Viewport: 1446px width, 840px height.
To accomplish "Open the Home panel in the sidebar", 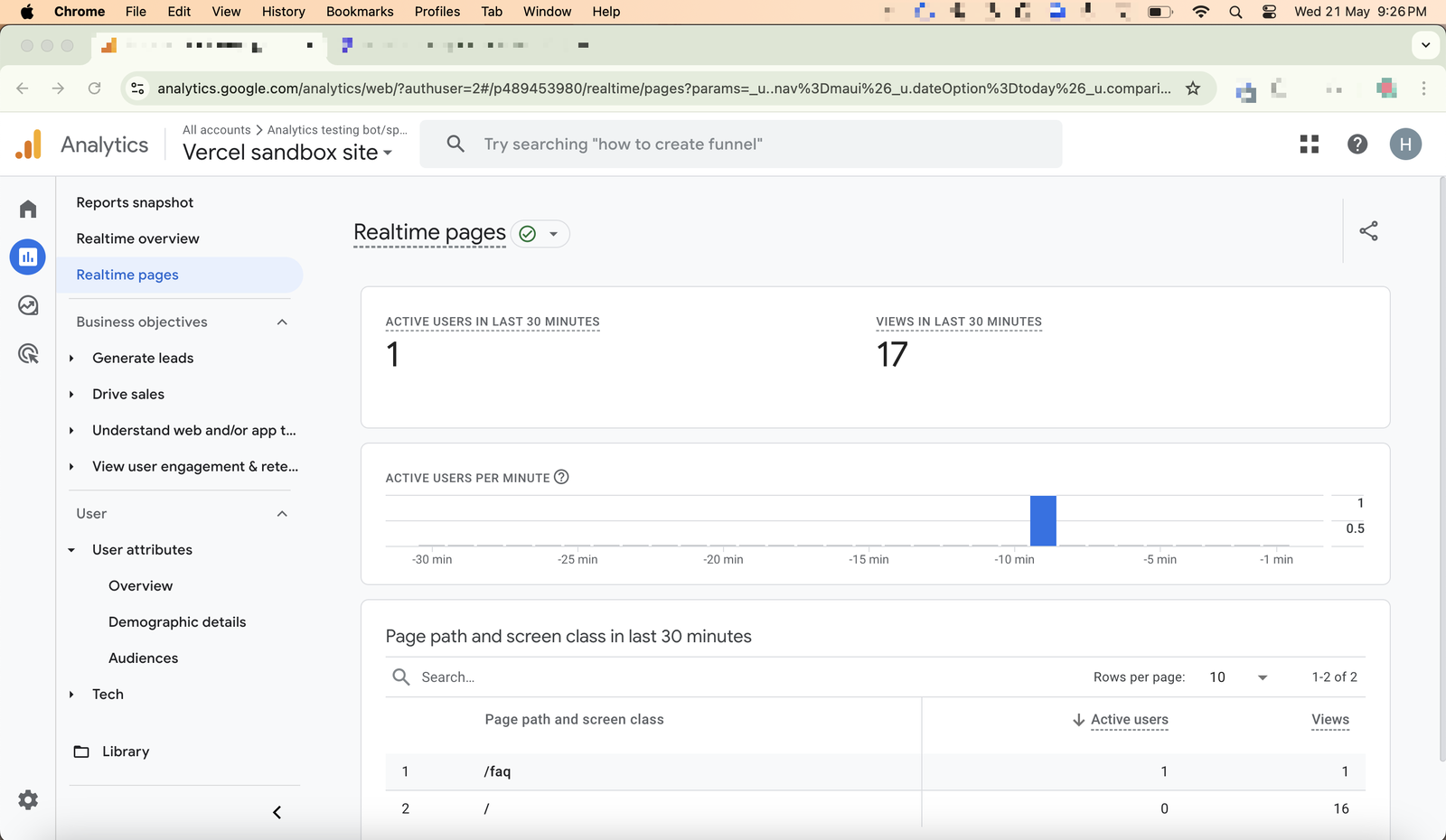I will 27,208.
